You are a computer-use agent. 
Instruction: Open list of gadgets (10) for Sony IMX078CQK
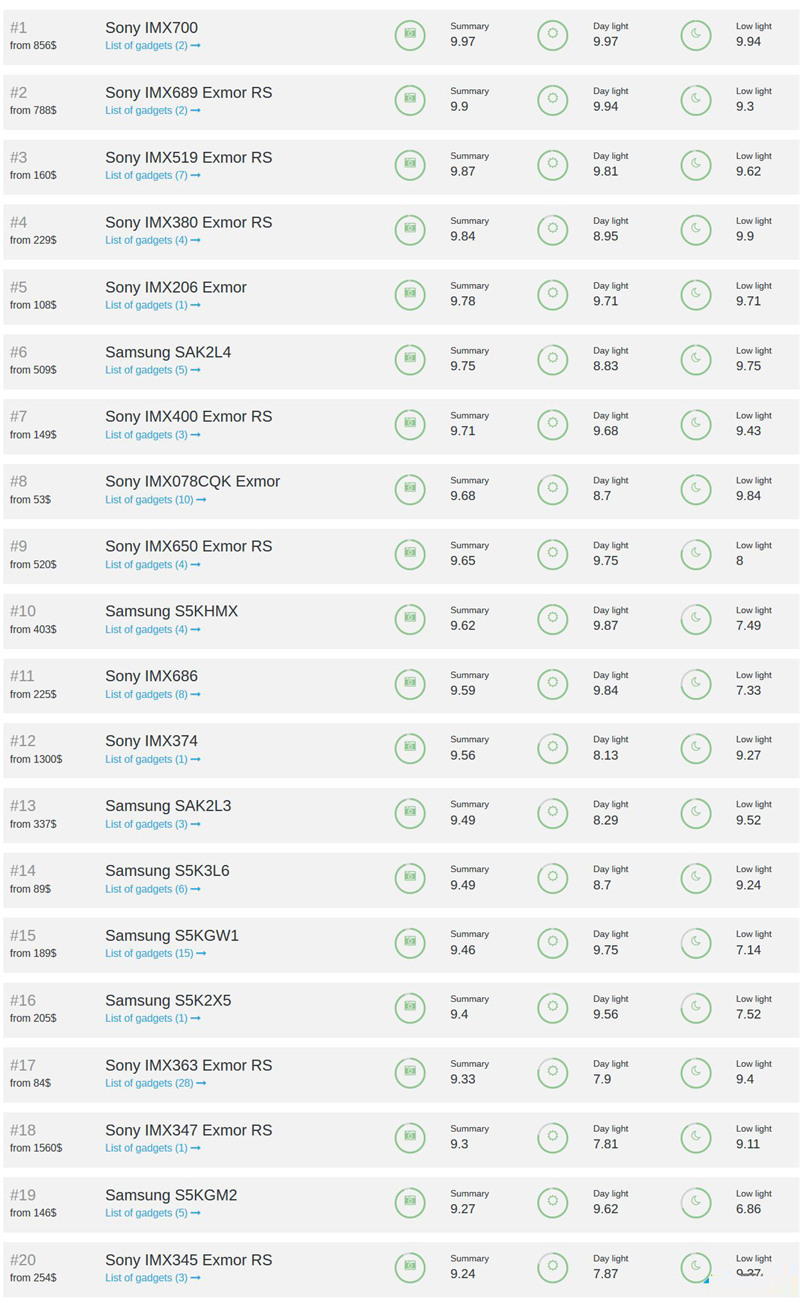point(155,500)
